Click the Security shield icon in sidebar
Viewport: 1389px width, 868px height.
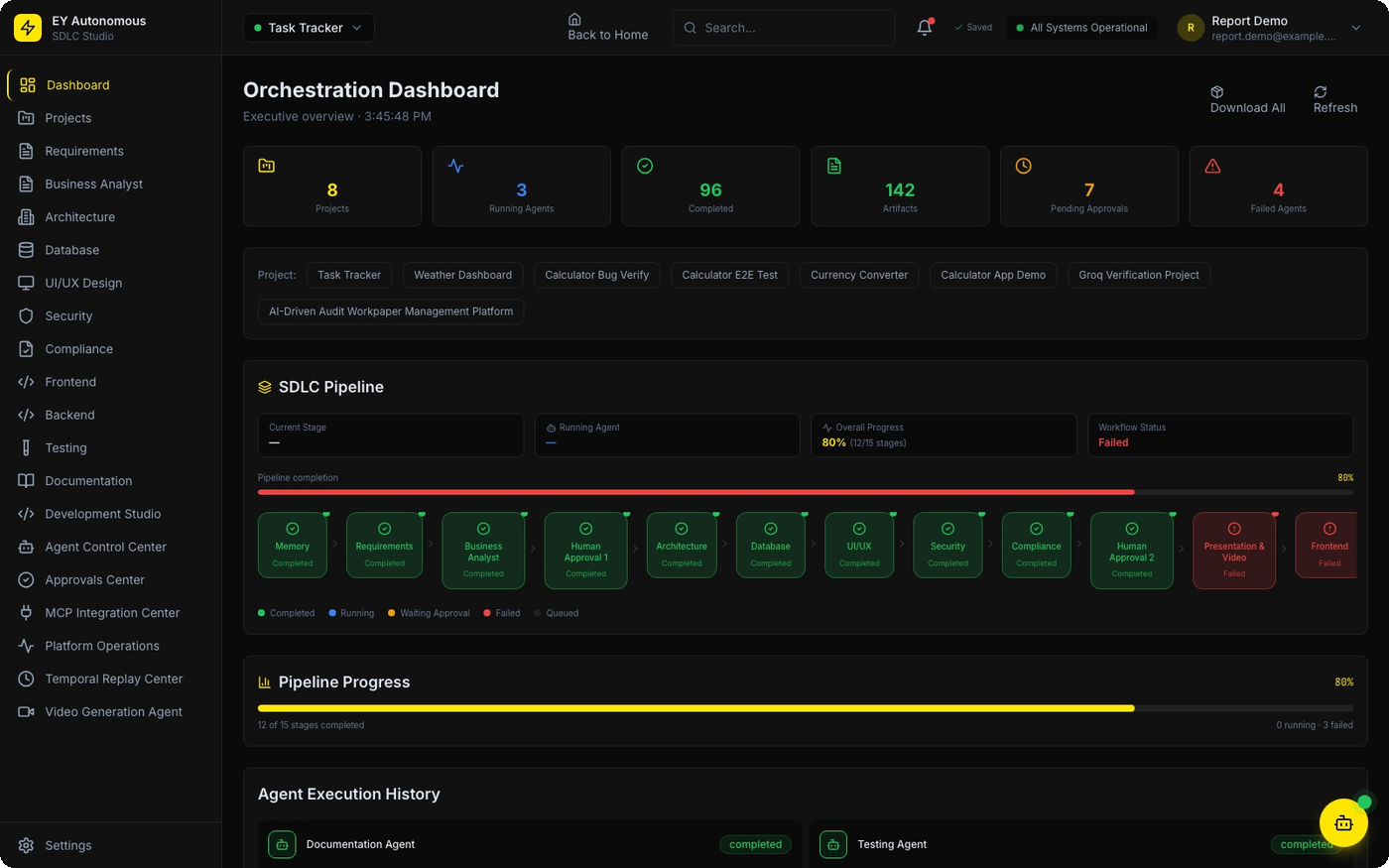coord(27,316)
